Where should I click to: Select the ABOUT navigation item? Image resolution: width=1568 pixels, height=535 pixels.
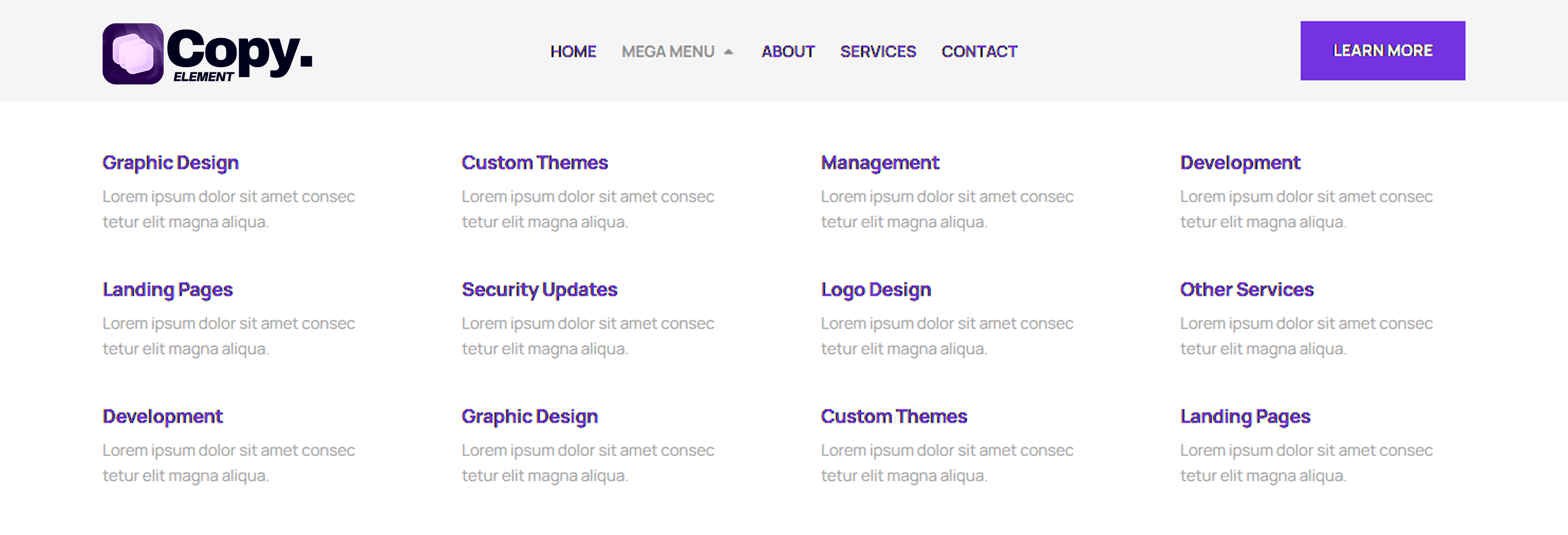[788, 52]
